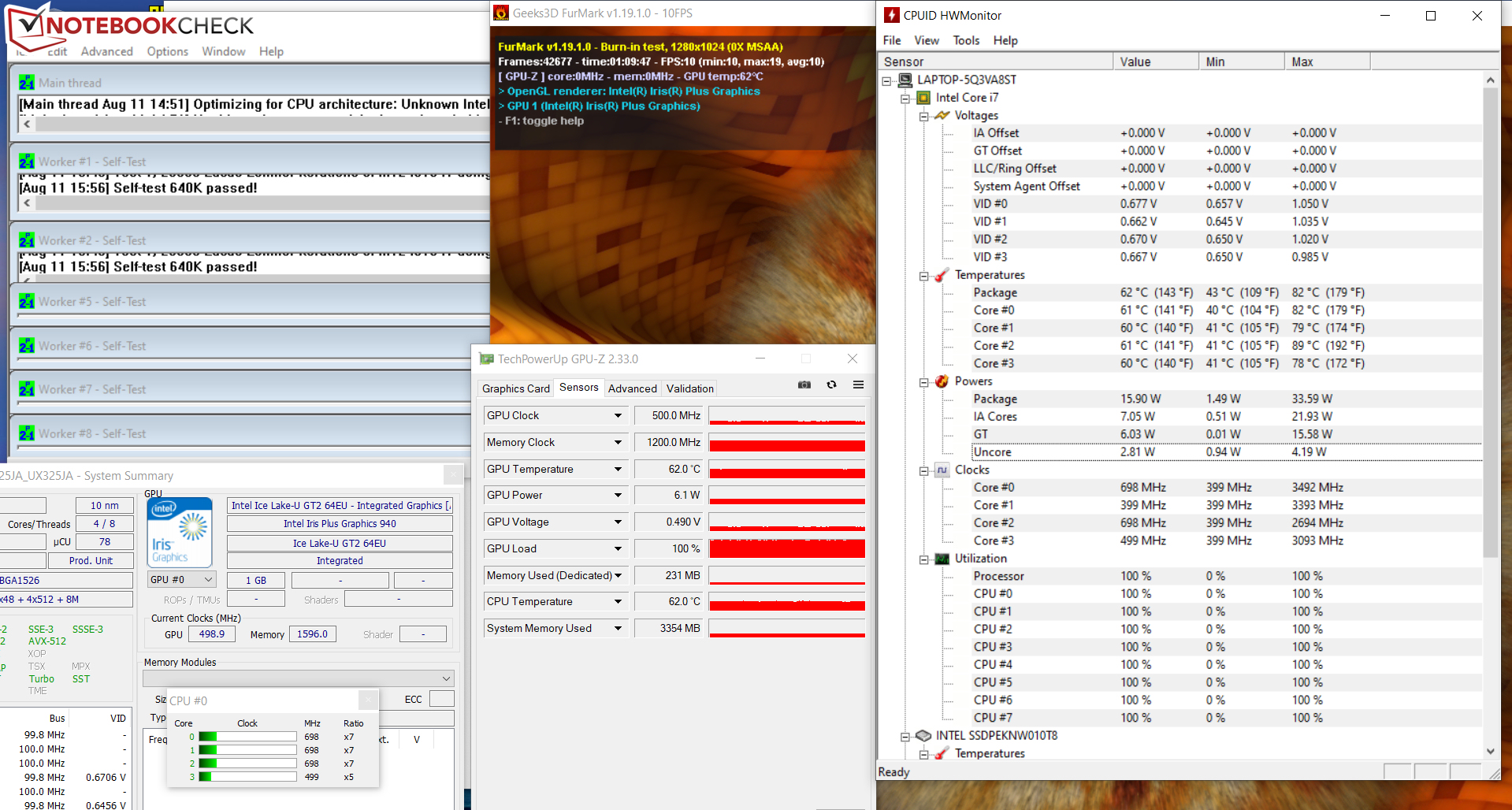Open the Memory Clock sensor dropdown
Image resolution: width=1512 pixels, height=810 pixels.
[618, 442]
